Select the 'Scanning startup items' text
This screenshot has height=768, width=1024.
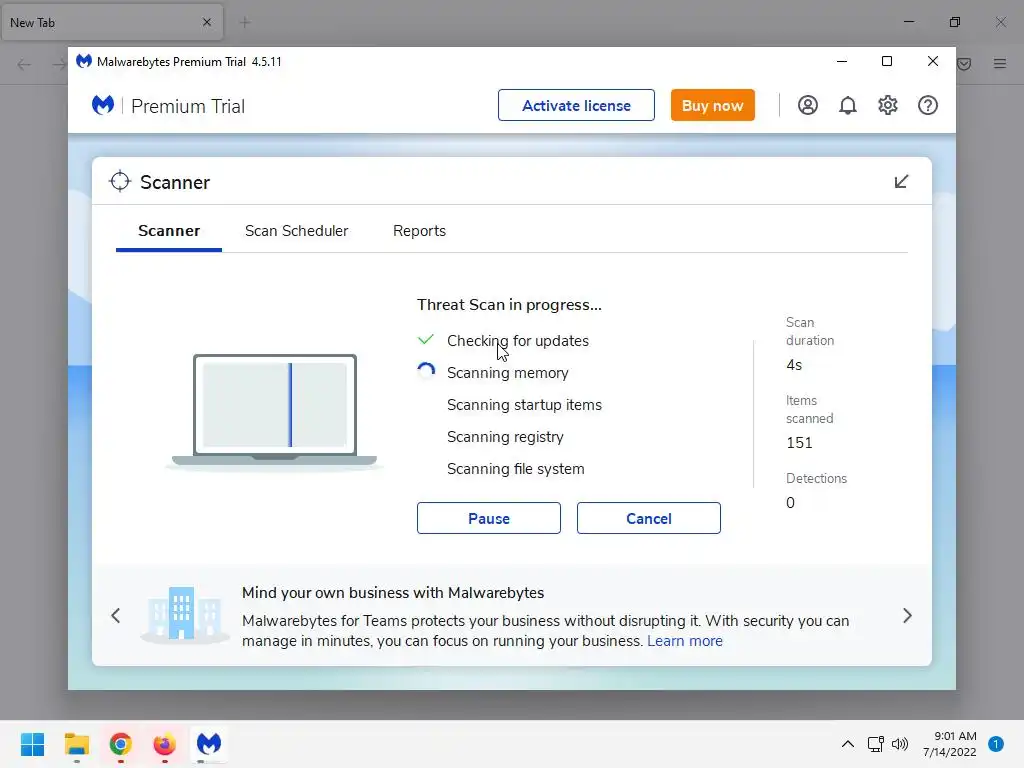[x=524, y=405]
